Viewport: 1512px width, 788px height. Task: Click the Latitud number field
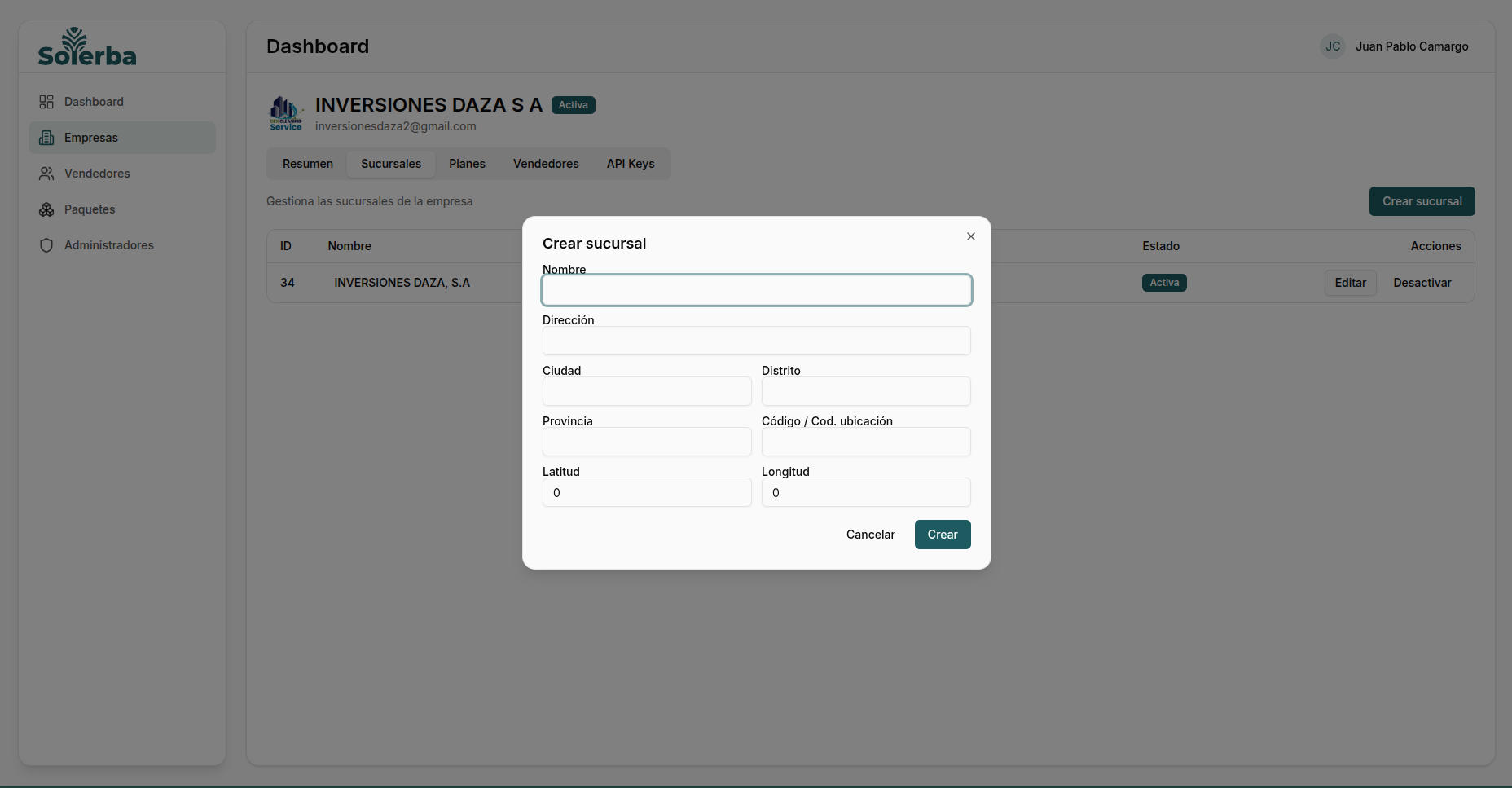647,492
